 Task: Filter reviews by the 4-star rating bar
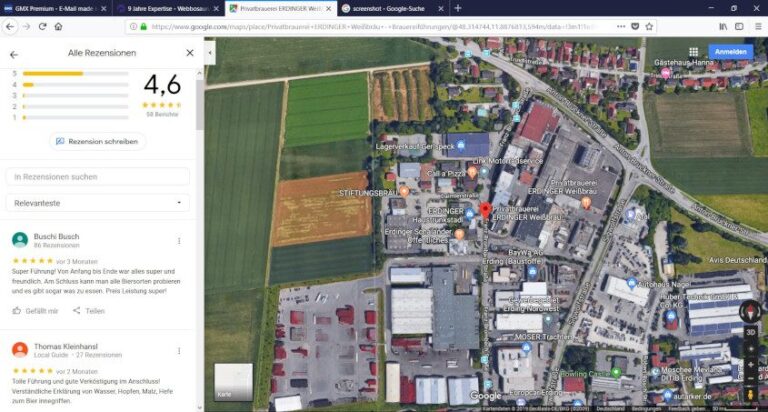coord(75,85)
